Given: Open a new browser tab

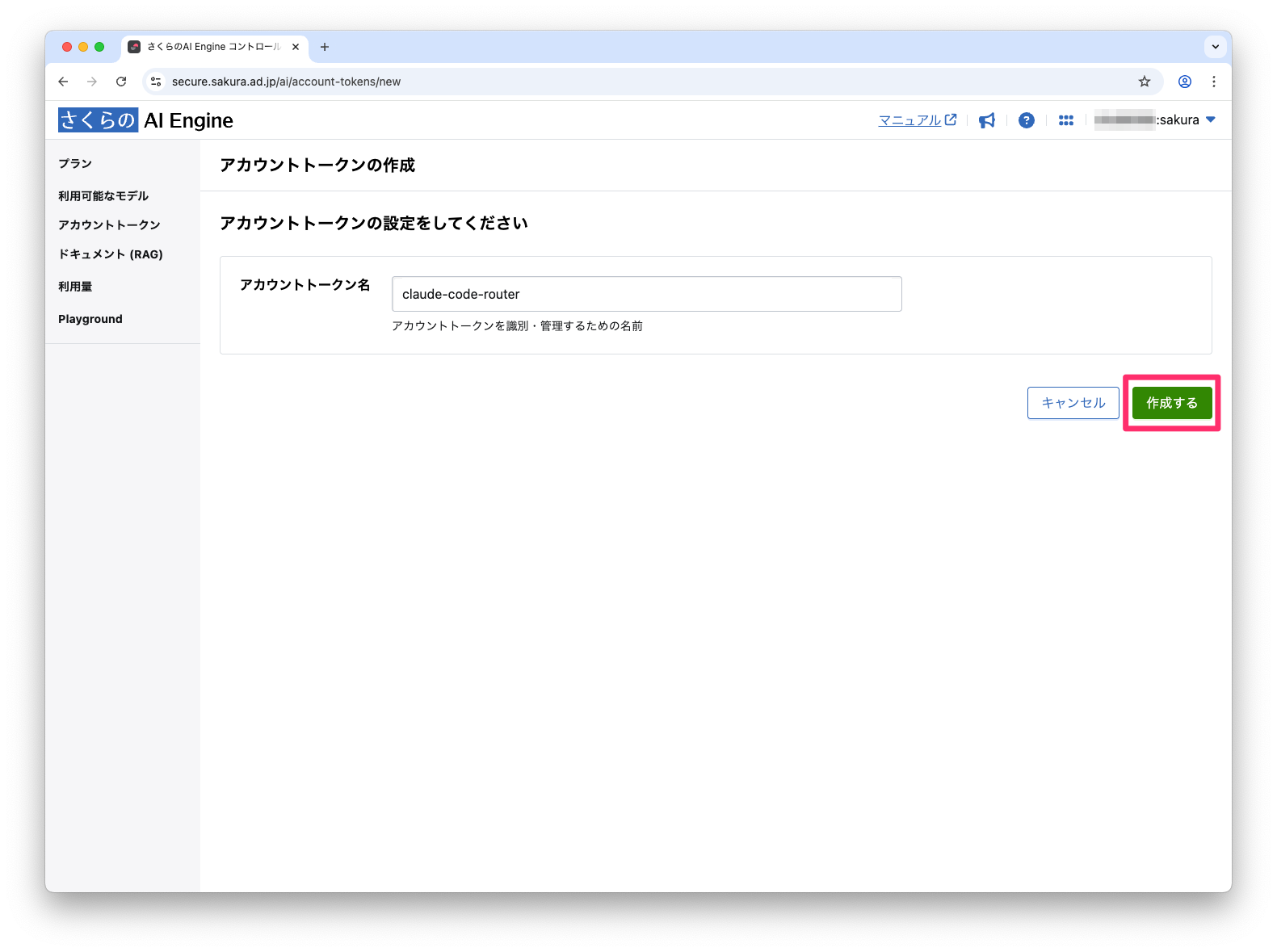Looking at the screenshot, I should [325, 47].
